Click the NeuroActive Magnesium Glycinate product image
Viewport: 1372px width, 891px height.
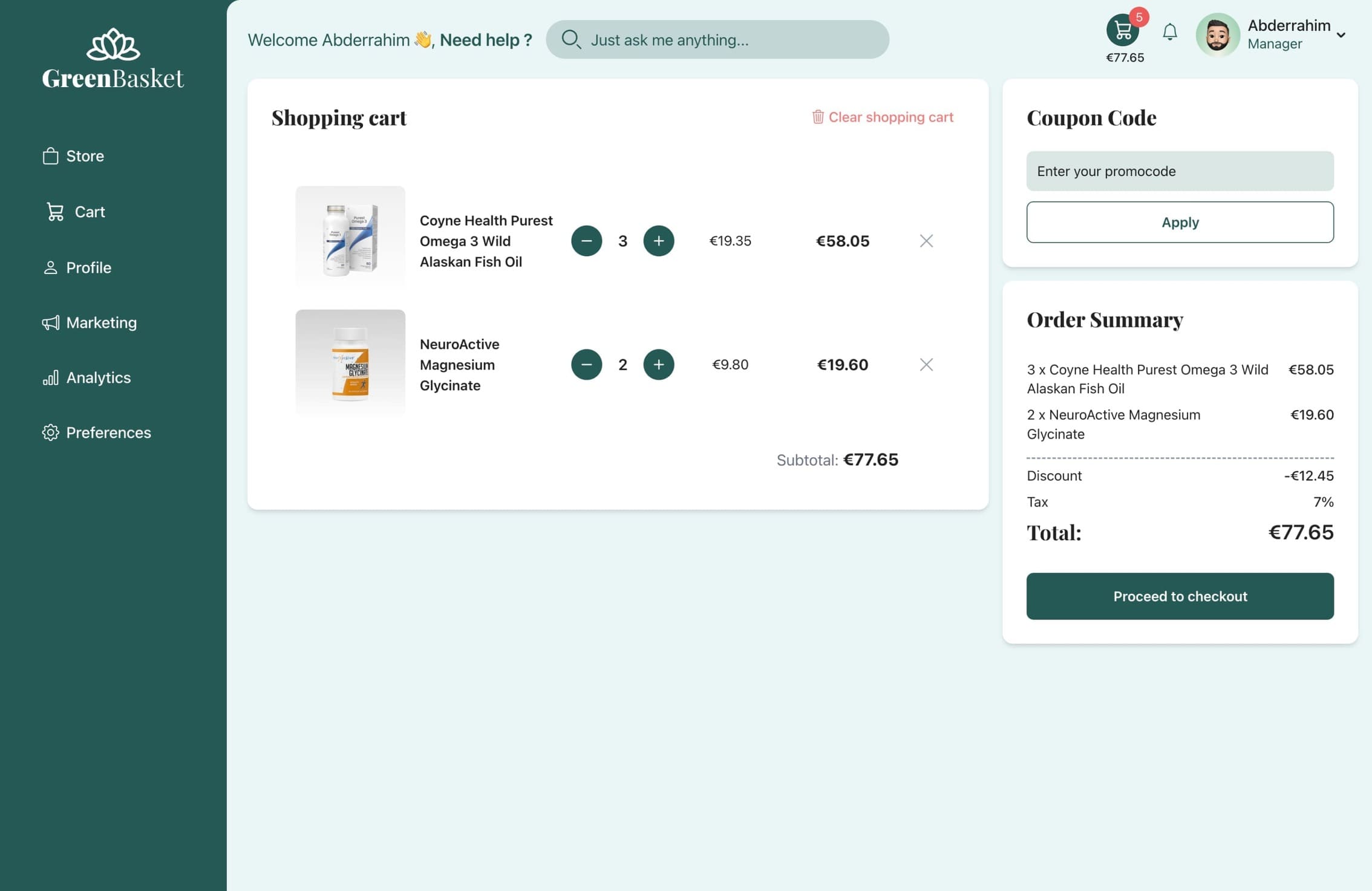pyautogui.click(x=350, y=363)
